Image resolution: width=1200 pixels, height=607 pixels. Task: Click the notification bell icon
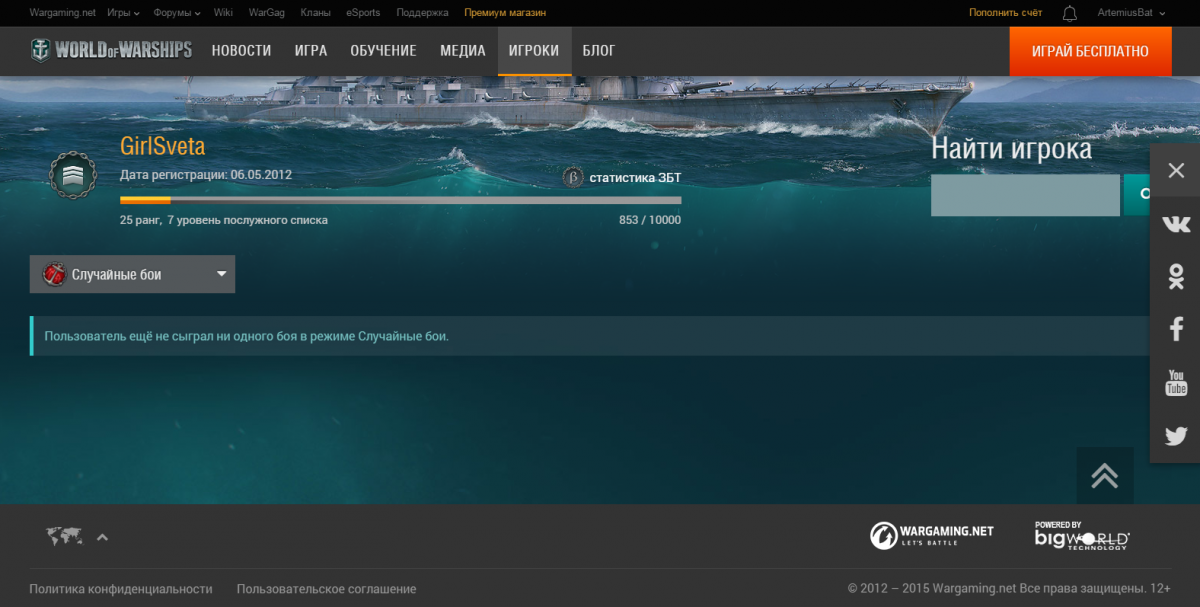[x=1070, y=13]
